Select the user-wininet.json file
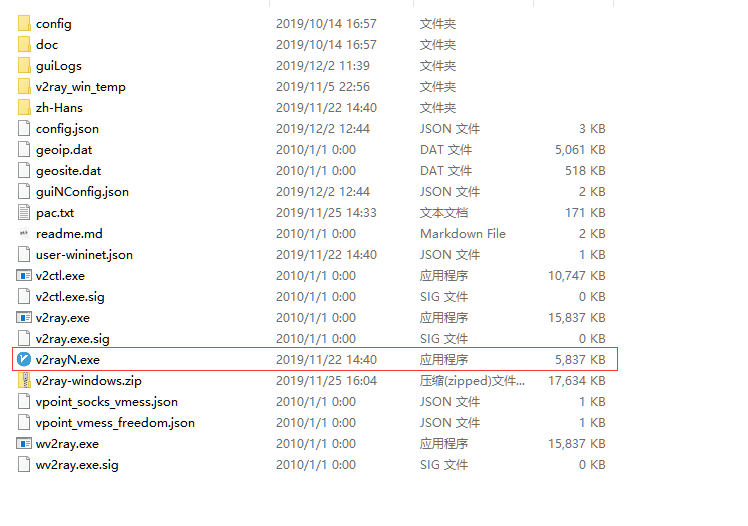Screen dimensions: 748x526 point(84,254)
